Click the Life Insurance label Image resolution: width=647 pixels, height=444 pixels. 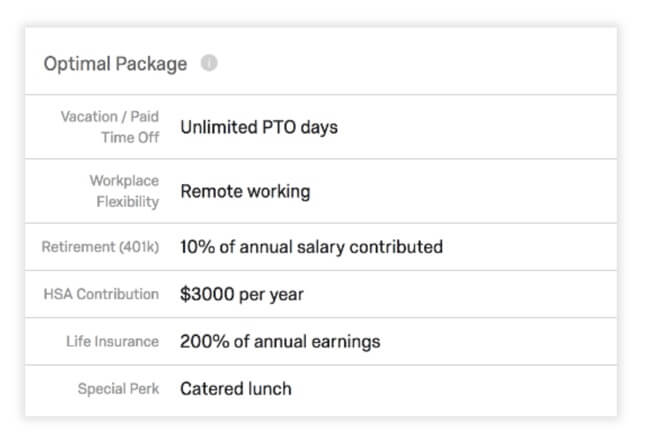coord(113,342)
